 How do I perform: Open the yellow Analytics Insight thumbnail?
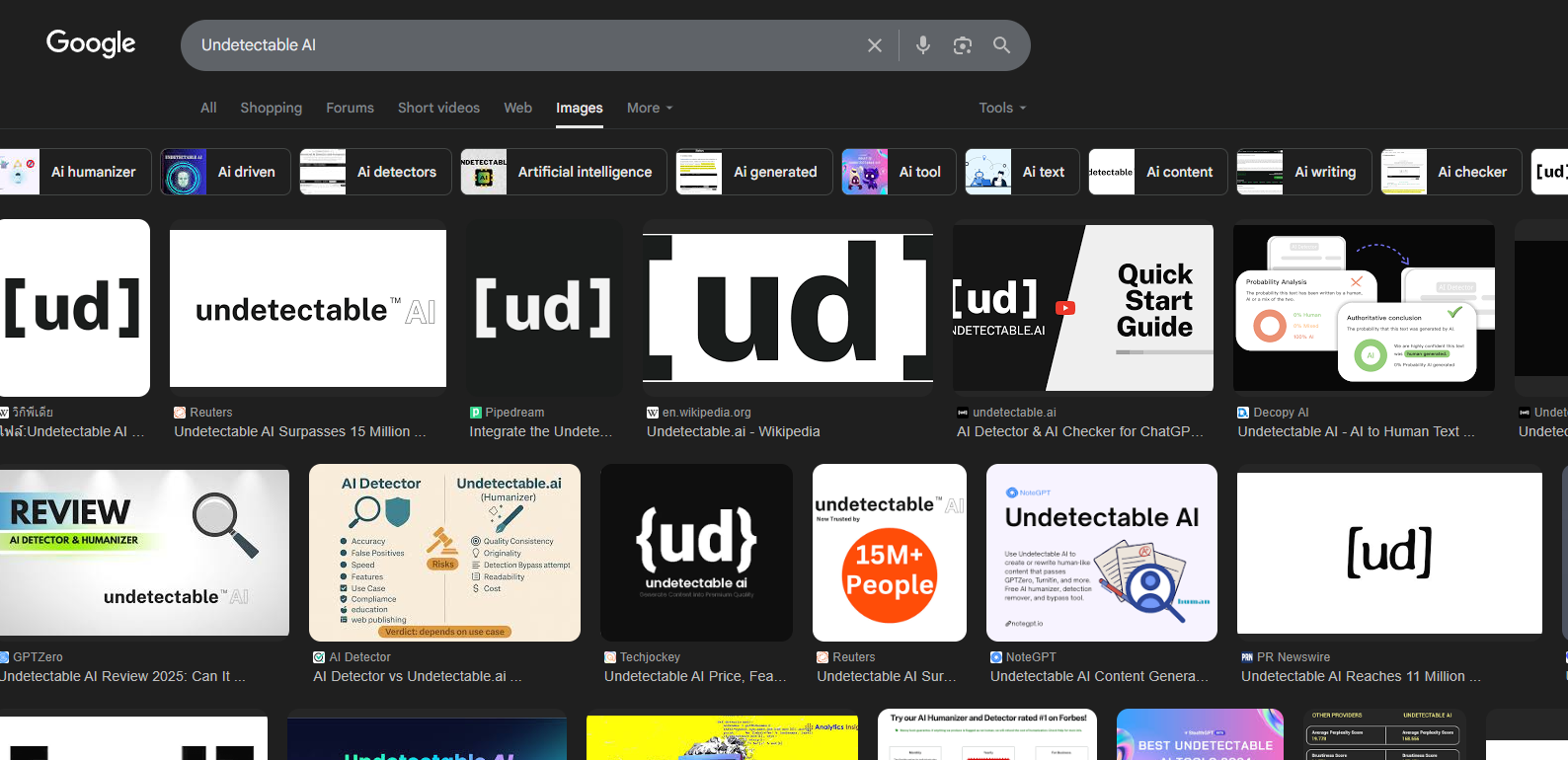[722, 737]
